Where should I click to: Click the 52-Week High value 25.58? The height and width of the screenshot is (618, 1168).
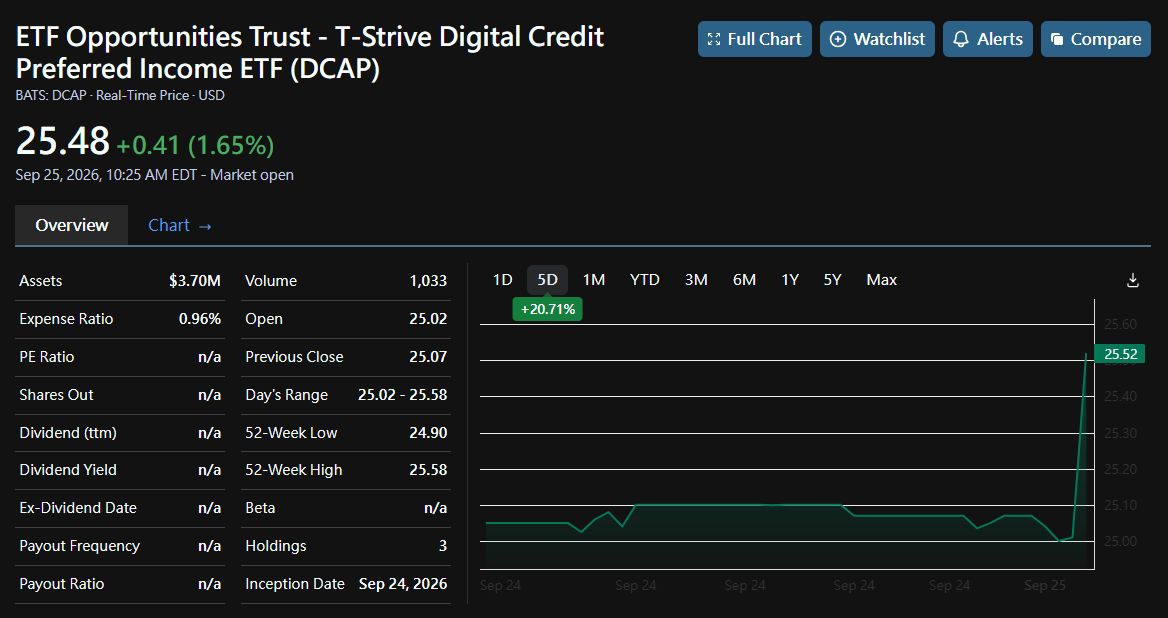coord(428,470)
